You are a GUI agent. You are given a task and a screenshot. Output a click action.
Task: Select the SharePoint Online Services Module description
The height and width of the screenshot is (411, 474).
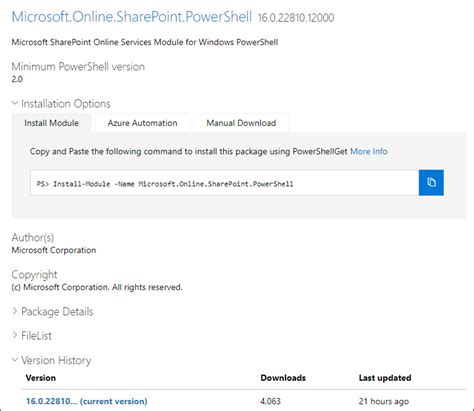[145, 42]
